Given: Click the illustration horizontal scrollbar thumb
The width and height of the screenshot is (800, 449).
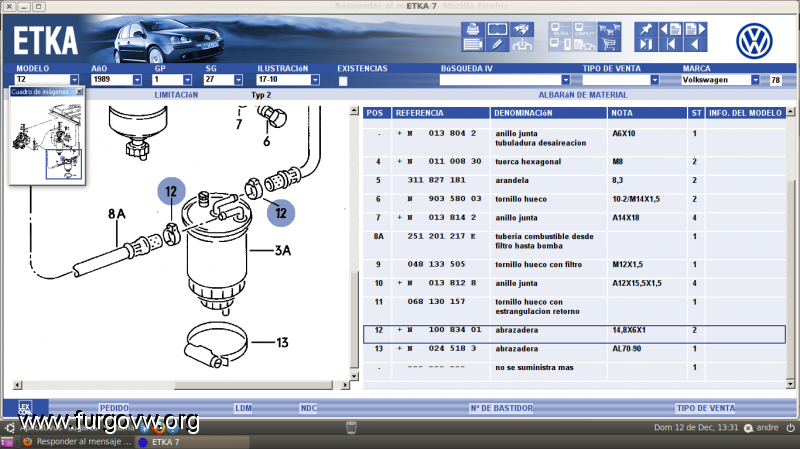Looking at the screenshot, I should click(253, 385).
